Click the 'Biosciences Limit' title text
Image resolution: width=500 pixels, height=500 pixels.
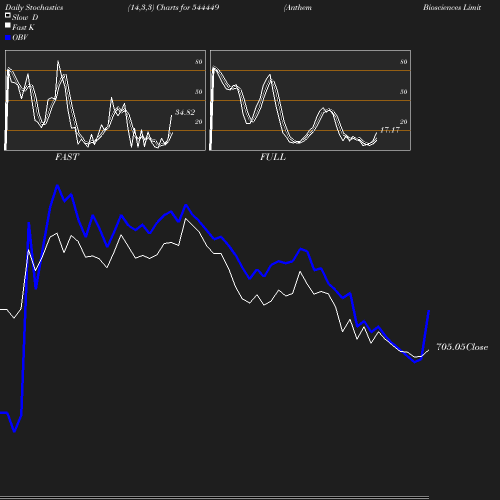click(452, 7)
